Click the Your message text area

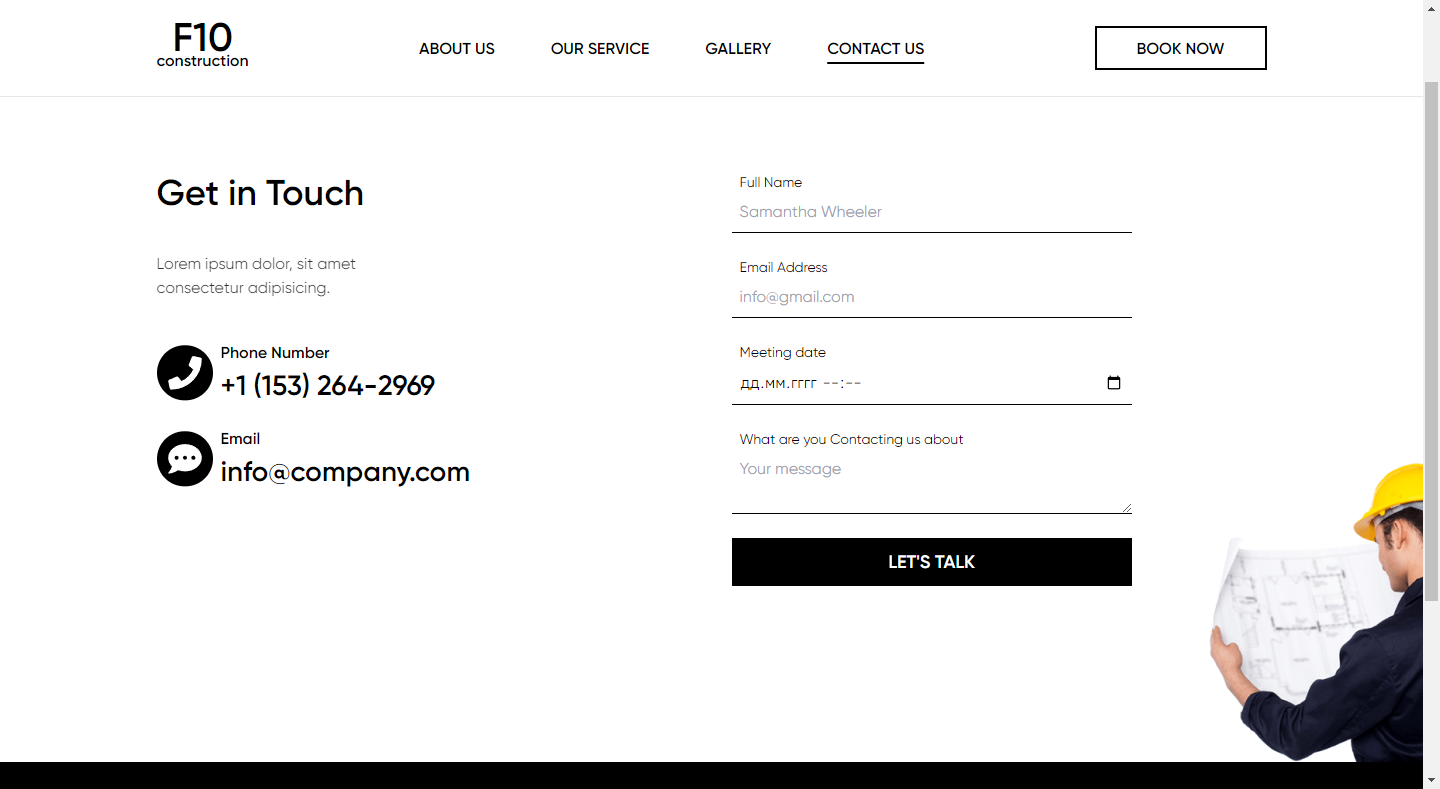(931, 482)
